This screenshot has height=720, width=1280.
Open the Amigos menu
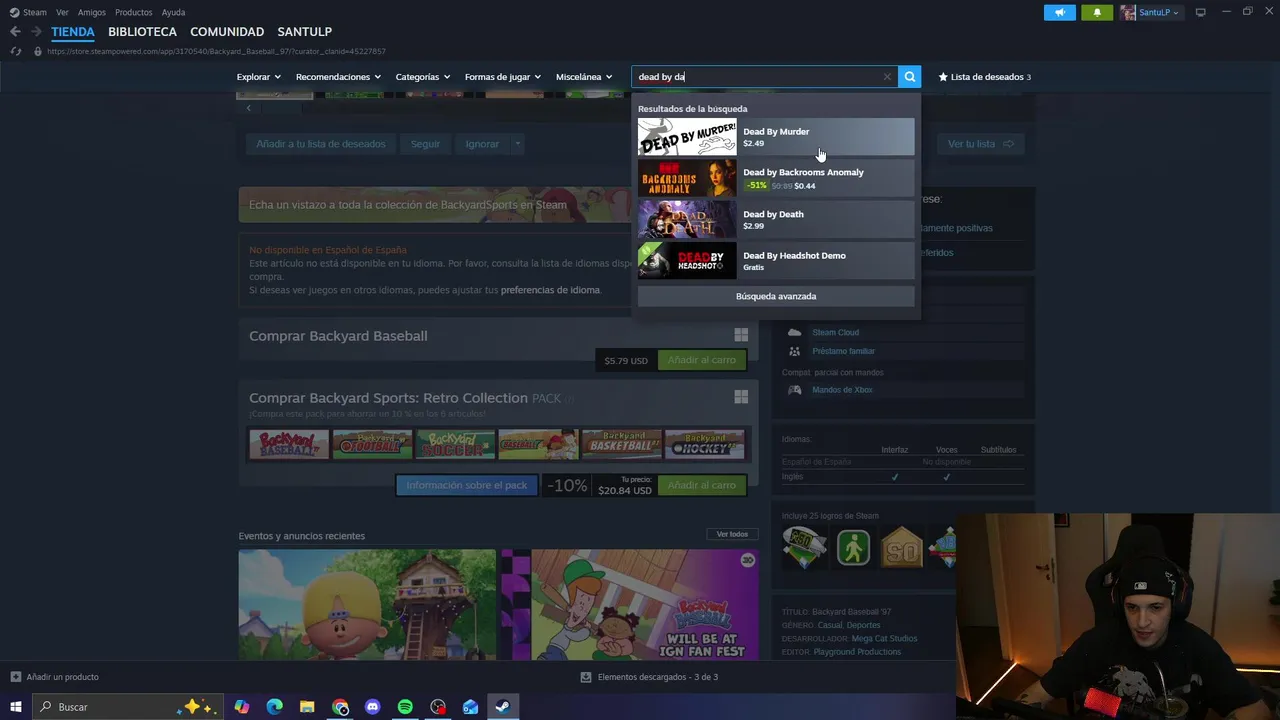[92, 12]
